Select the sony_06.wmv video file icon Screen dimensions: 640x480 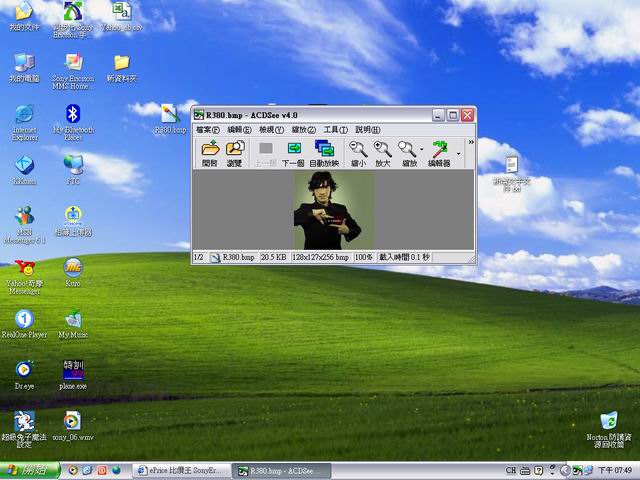73,426
